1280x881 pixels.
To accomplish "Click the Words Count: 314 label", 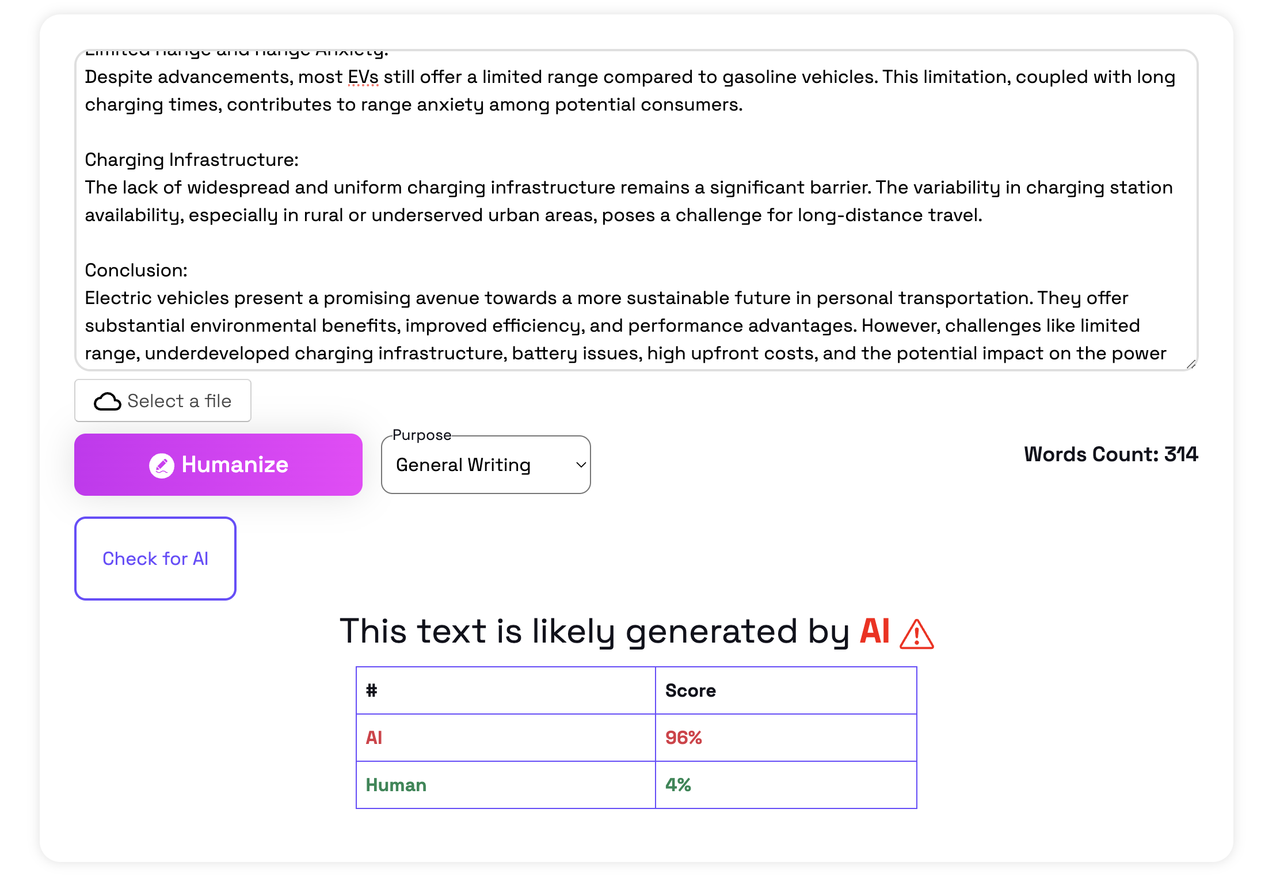I will click(1111, 454).
